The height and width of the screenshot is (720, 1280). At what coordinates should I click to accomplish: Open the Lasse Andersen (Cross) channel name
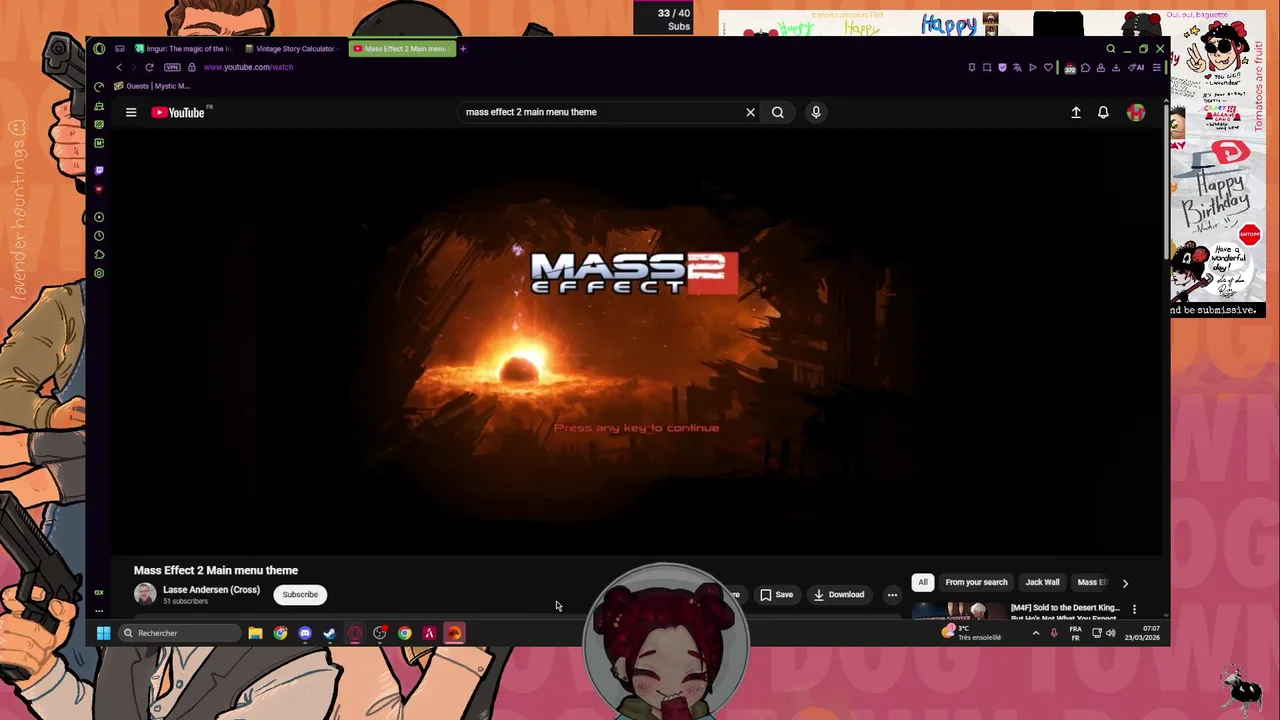(x=211, y=590)
